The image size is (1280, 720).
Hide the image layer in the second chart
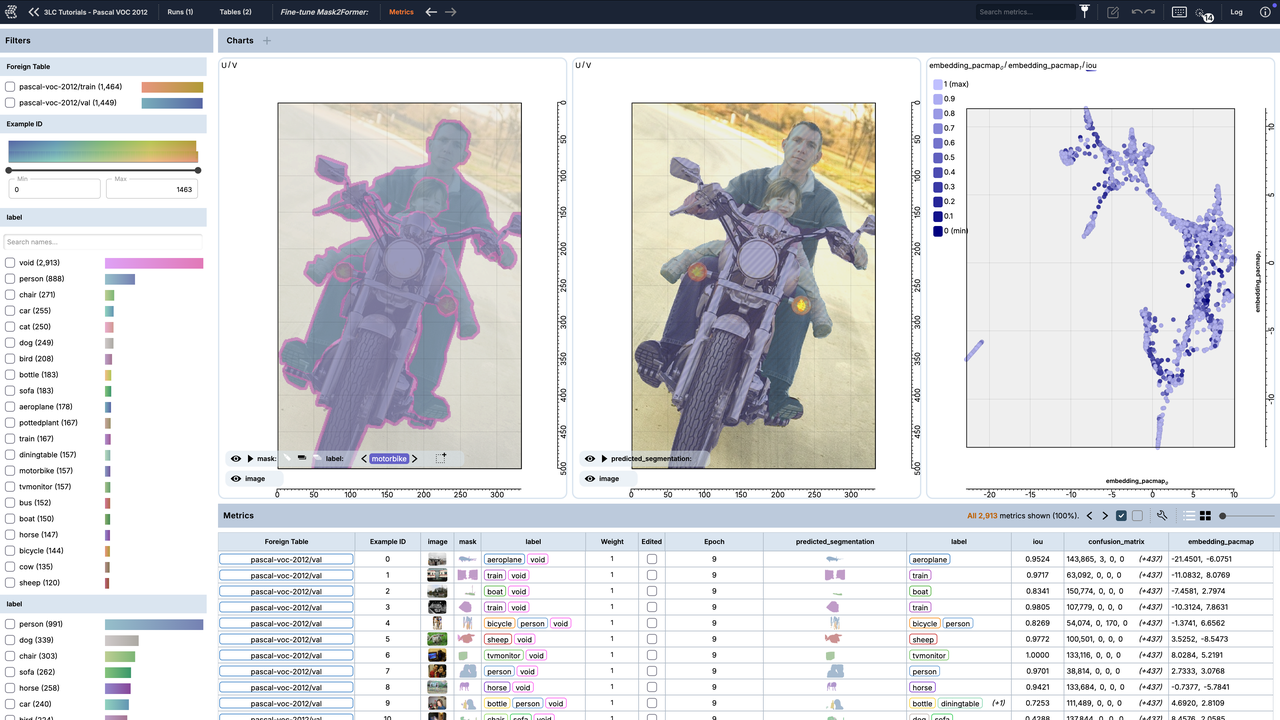[590, 479]
